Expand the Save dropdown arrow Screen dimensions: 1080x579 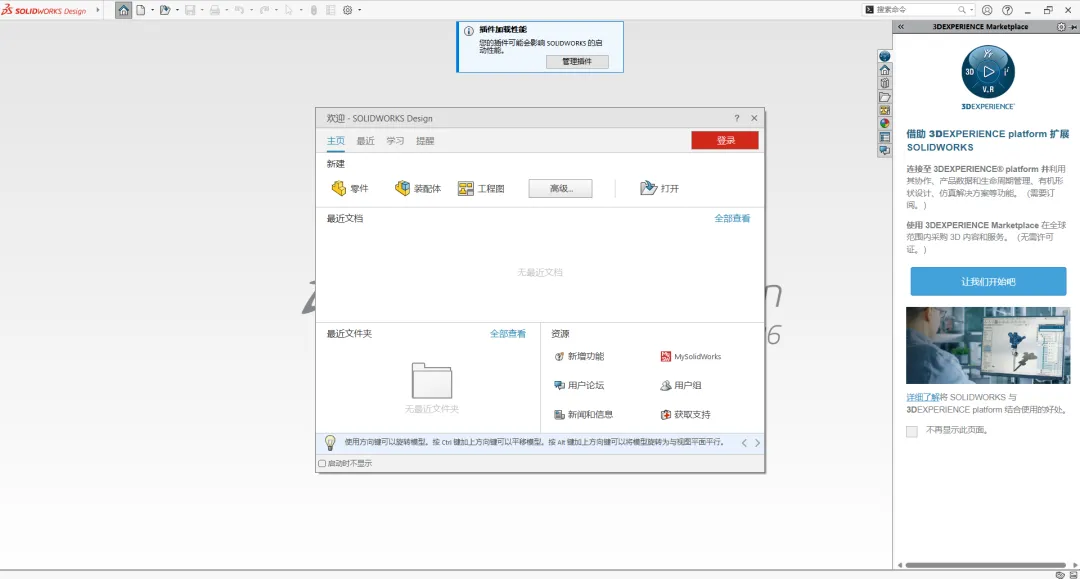point(202,10)
